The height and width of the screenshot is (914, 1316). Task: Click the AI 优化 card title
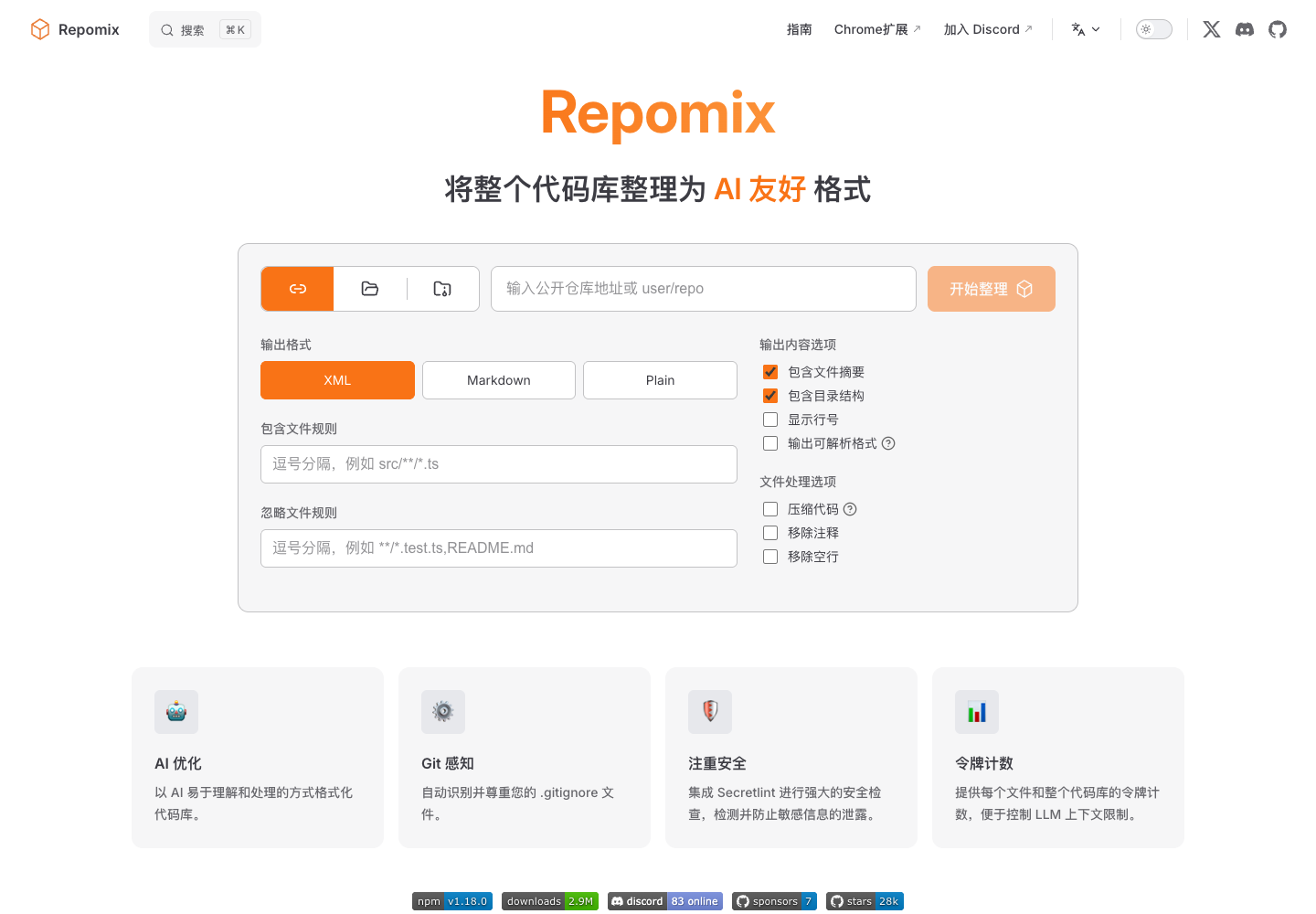178,763
